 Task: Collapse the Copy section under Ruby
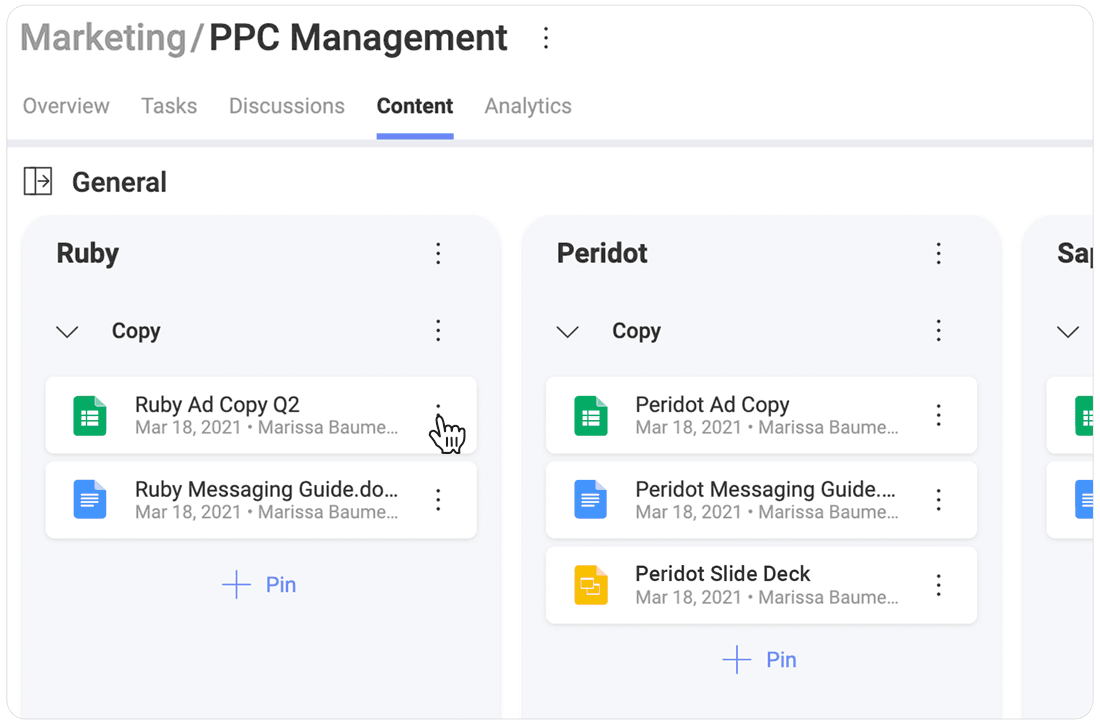click(67, 332)
